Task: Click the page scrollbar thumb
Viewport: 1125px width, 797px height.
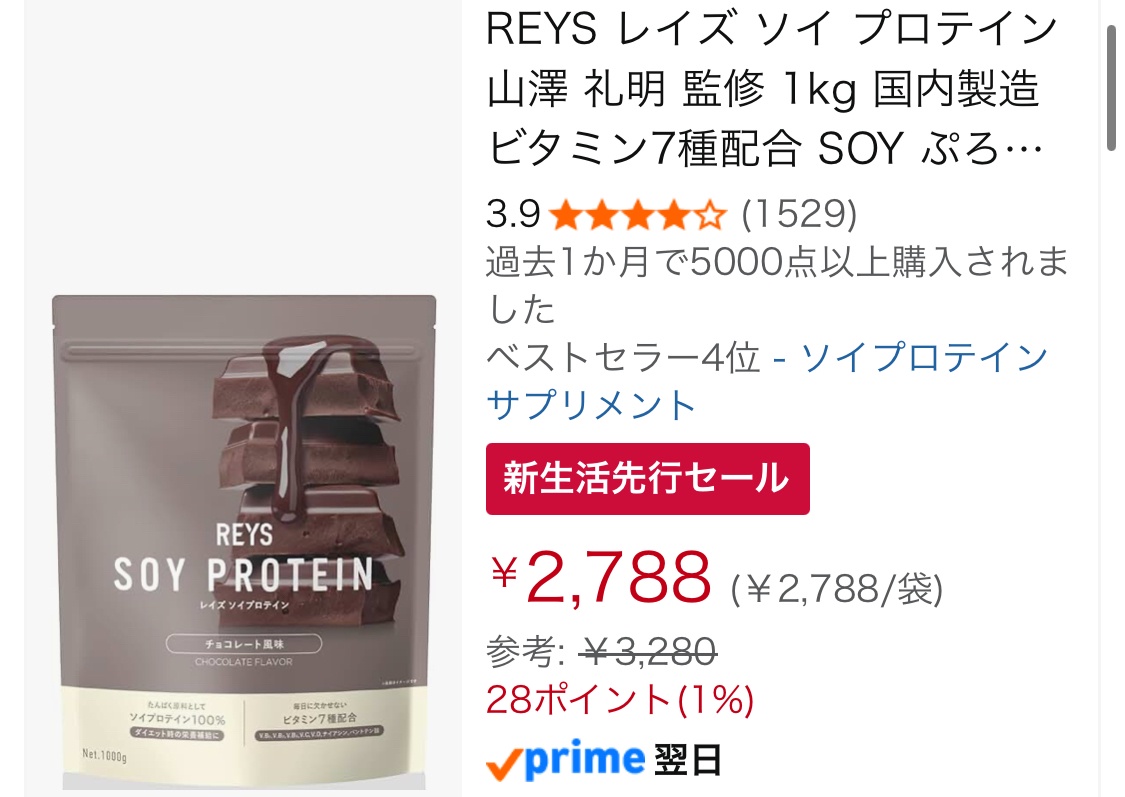Action: [1111, 88]
